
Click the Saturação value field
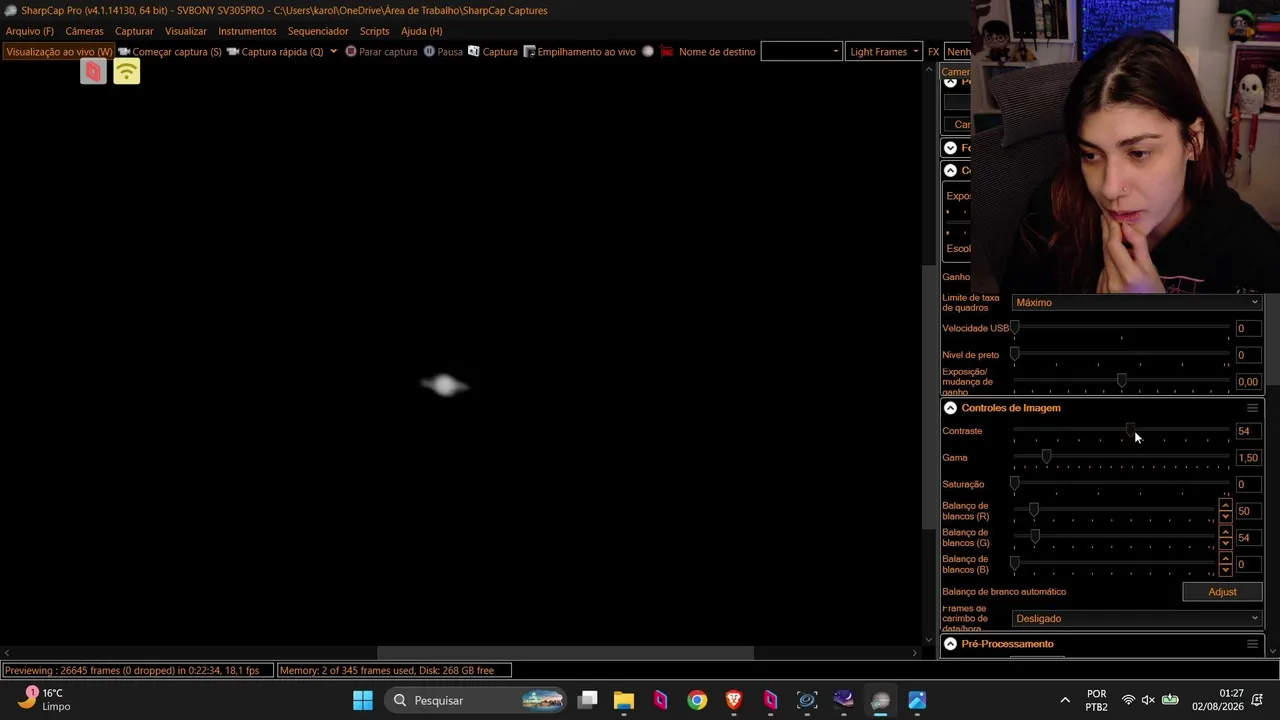pyautogui.click(x=1248, y=484)
